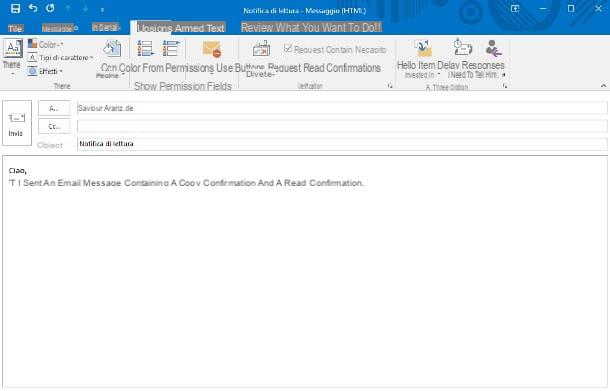Switch to the Message ribbon tab
Viewport: 610px width, 391px height.
(59, 28)
